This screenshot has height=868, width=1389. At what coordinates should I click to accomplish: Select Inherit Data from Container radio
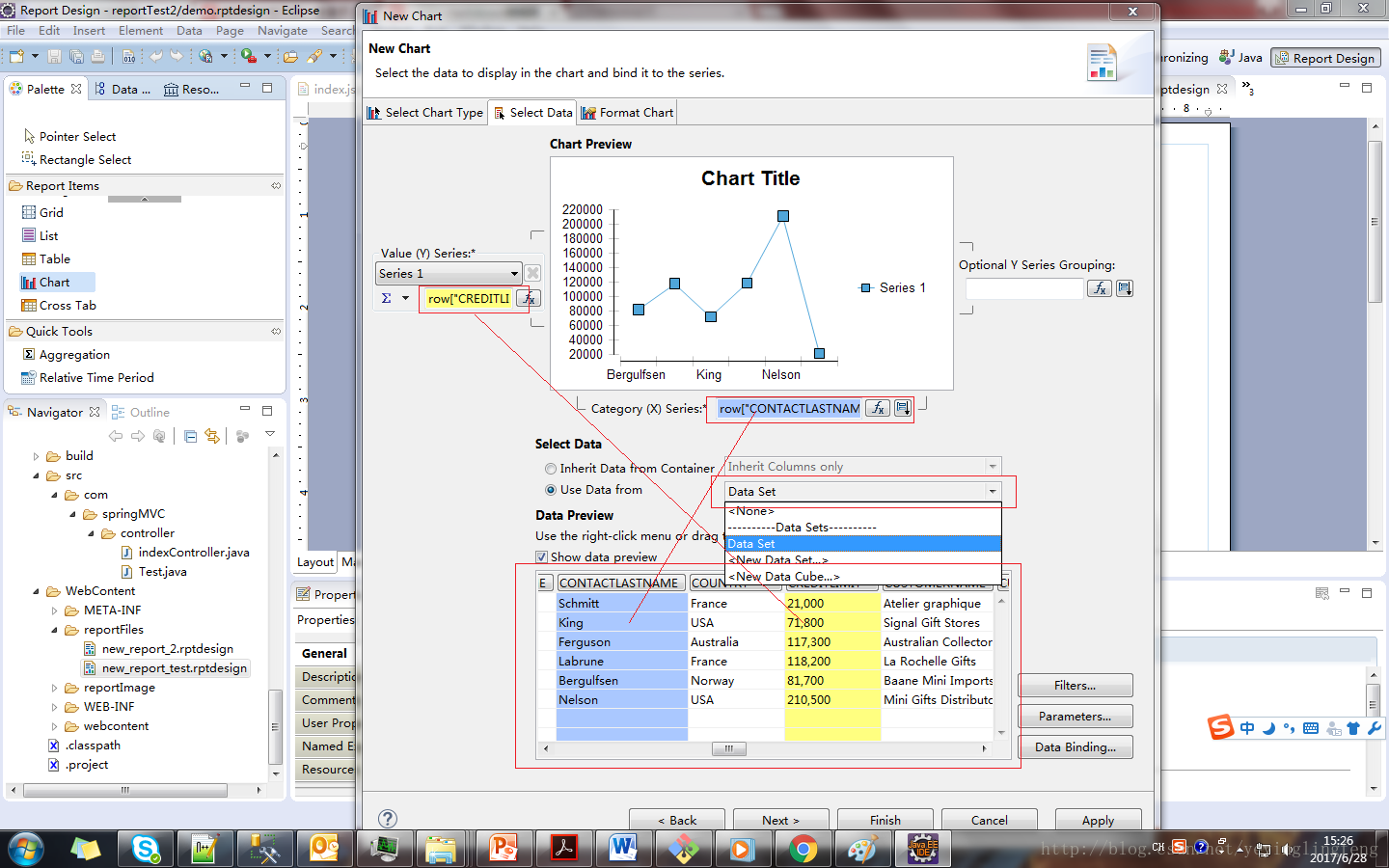tap(551, 469)
